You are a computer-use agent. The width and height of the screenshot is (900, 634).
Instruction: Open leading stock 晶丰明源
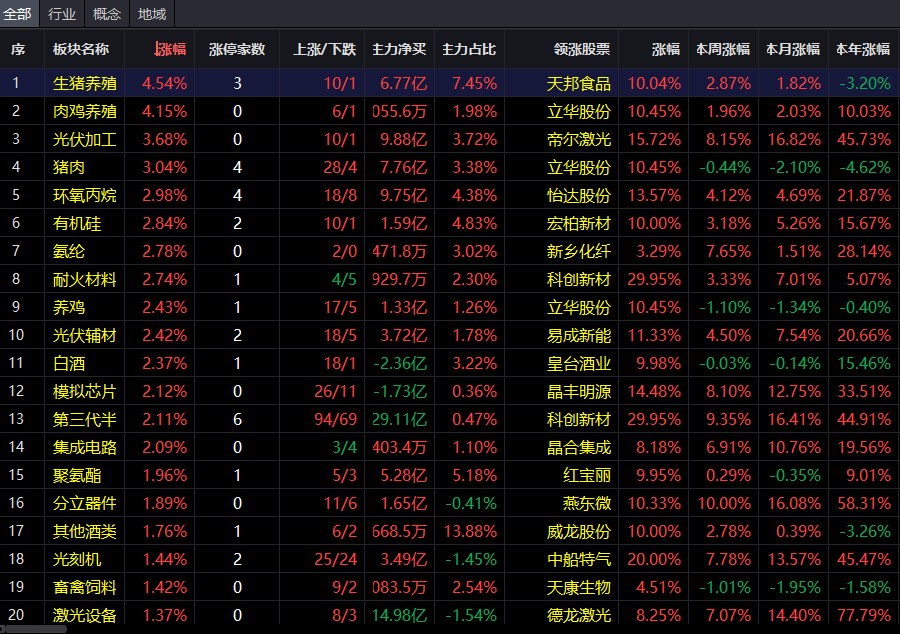pyautogui.click(x=579, y=391)
